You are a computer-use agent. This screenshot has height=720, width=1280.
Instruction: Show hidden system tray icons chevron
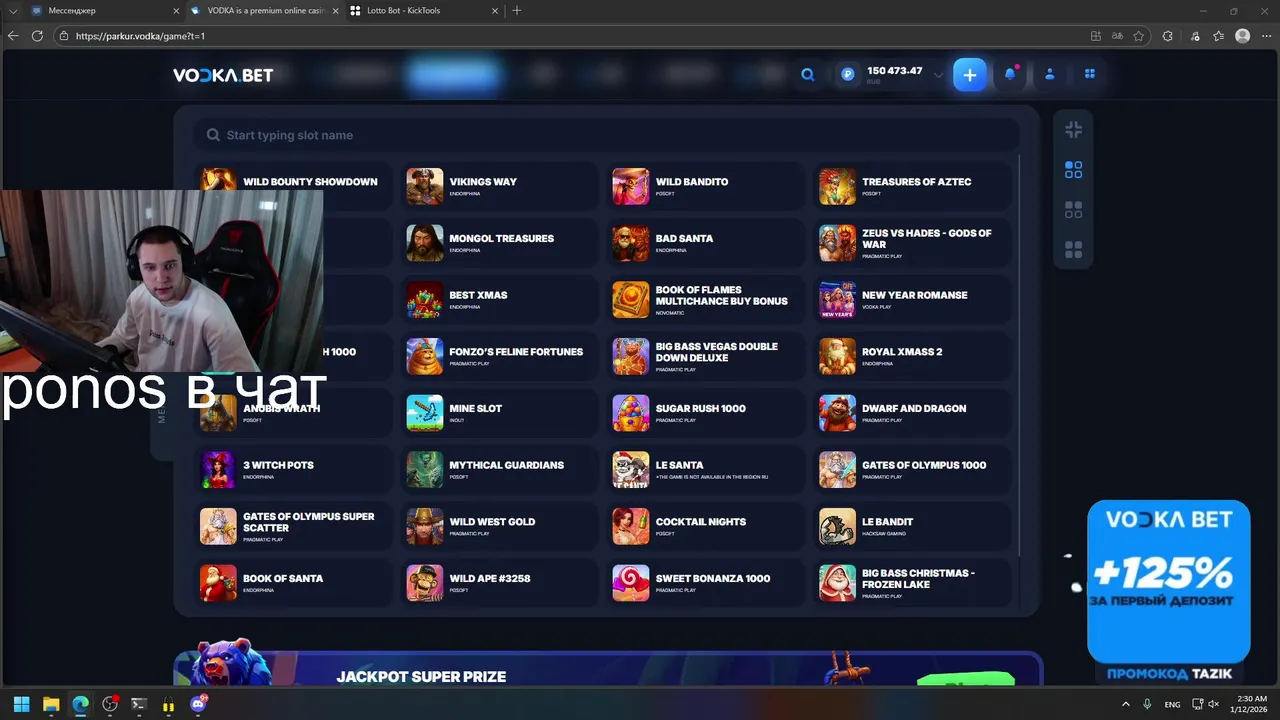point(1126,704)
